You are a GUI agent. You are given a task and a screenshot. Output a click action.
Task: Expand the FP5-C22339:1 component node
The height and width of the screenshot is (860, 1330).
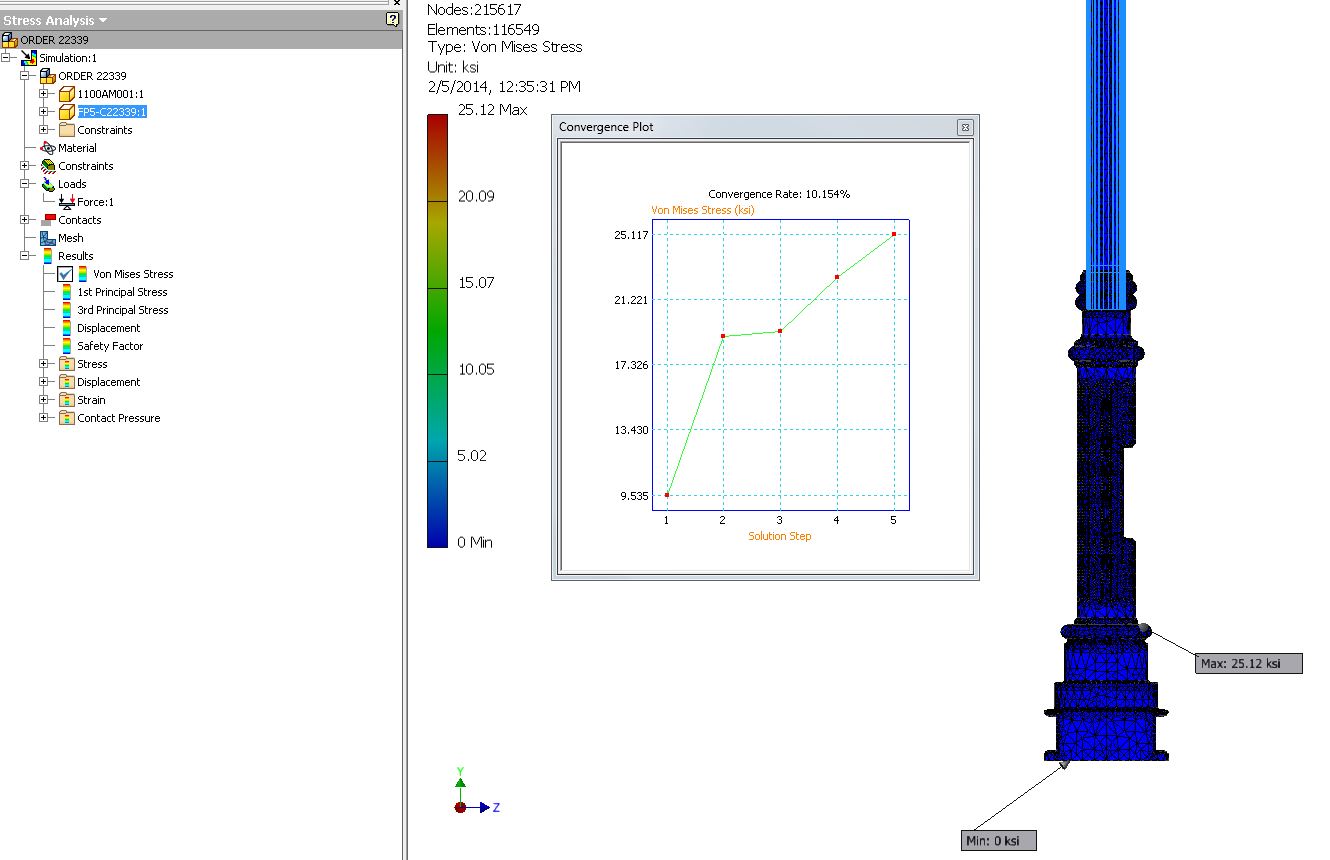coord(44,112)
